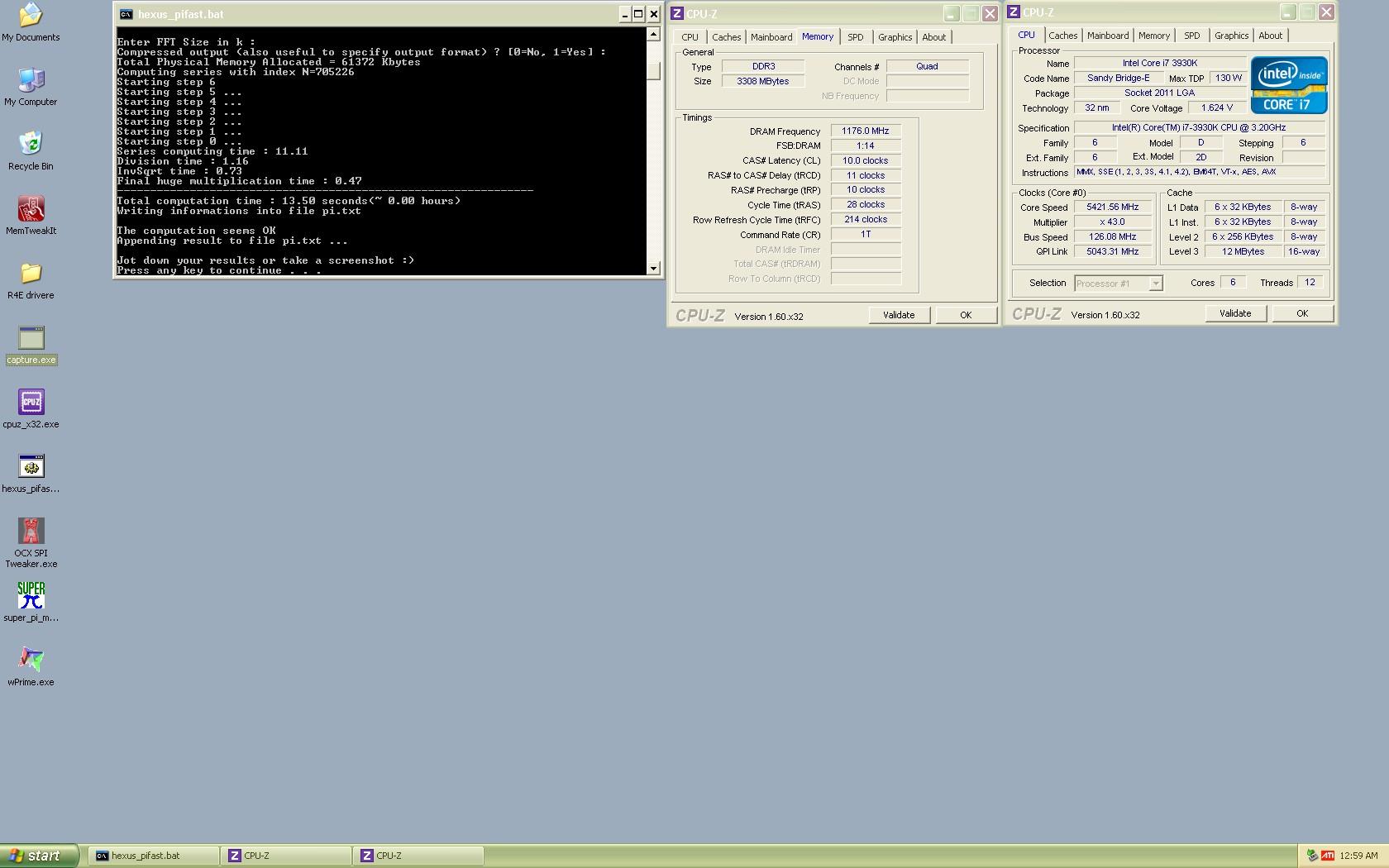Select Memory tab in left CPU-Z window
This screenshot has height=868, width=1389.
tap(818, 36)
